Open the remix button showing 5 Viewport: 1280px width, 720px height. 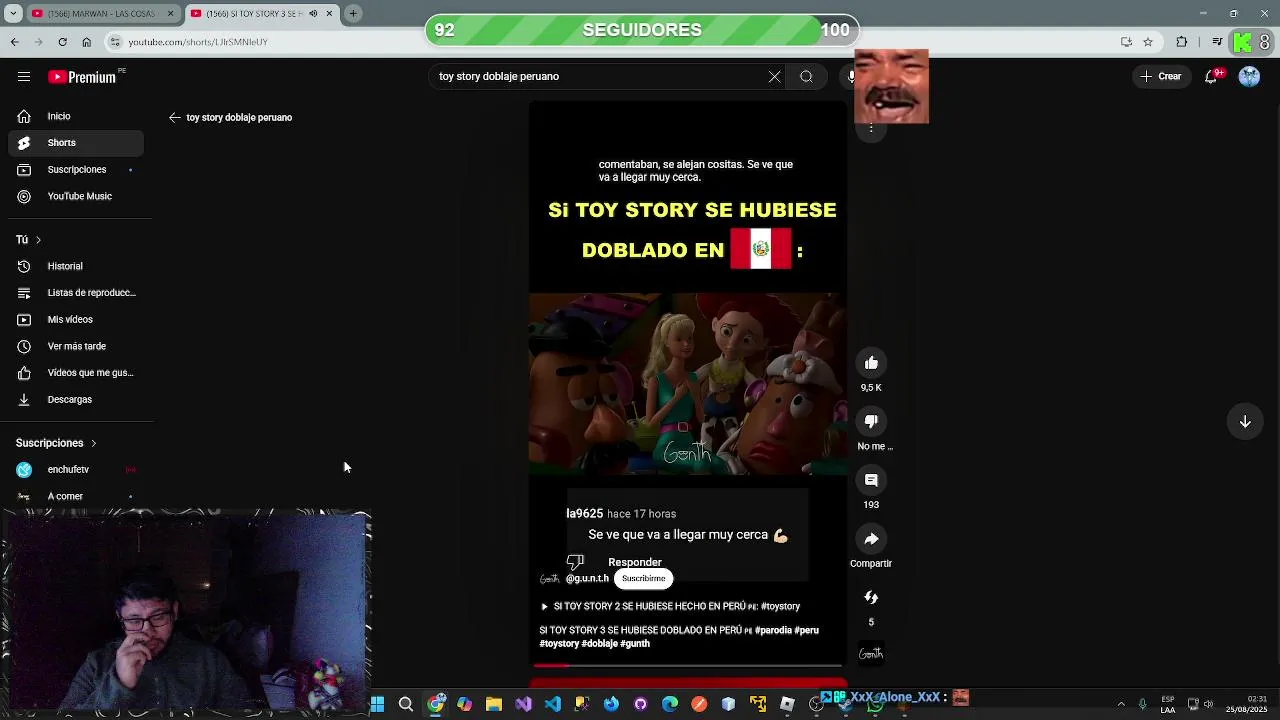pyautogui.click(x=871, y=598)
